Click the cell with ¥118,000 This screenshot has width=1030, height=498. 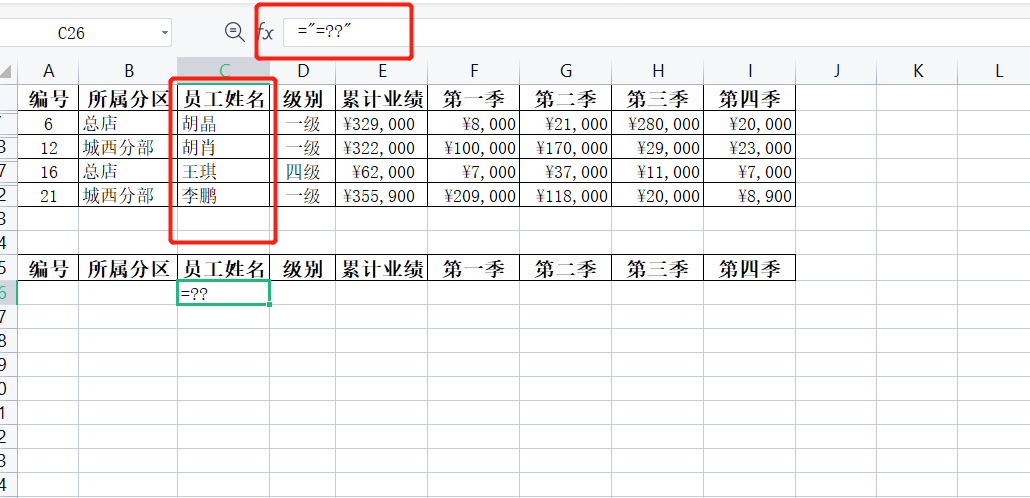pos(566,196)
